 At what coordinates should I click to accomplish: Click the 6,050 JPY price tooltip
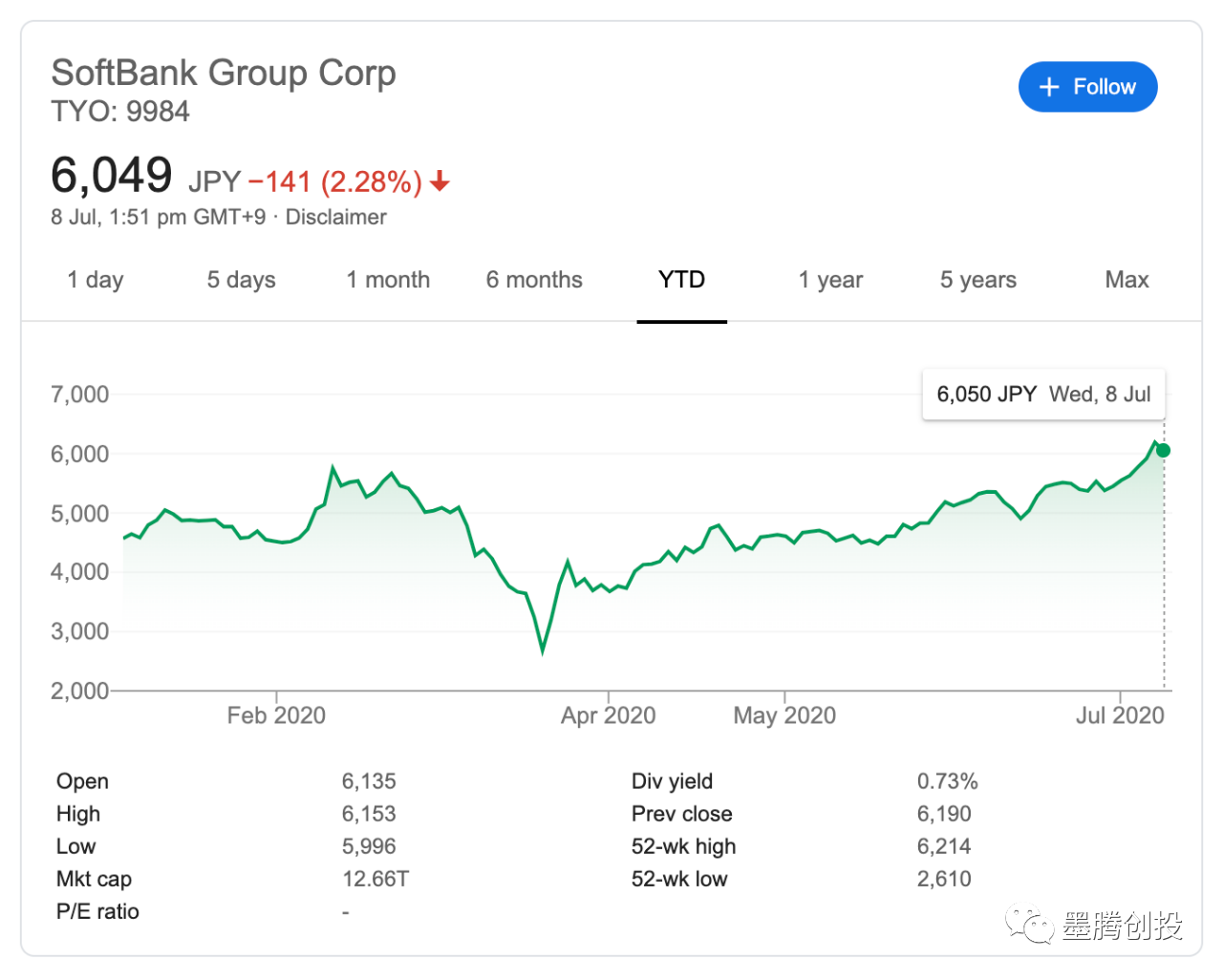point(1043,394)
